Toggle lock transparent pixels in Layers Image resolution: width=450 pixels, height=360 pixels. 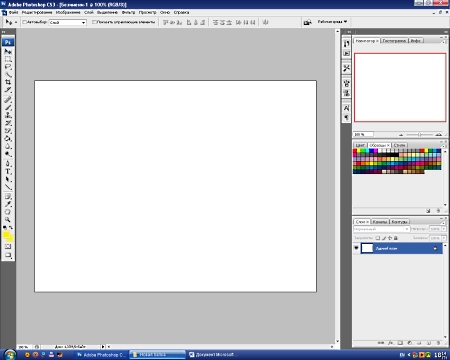[x=378, y=238]
